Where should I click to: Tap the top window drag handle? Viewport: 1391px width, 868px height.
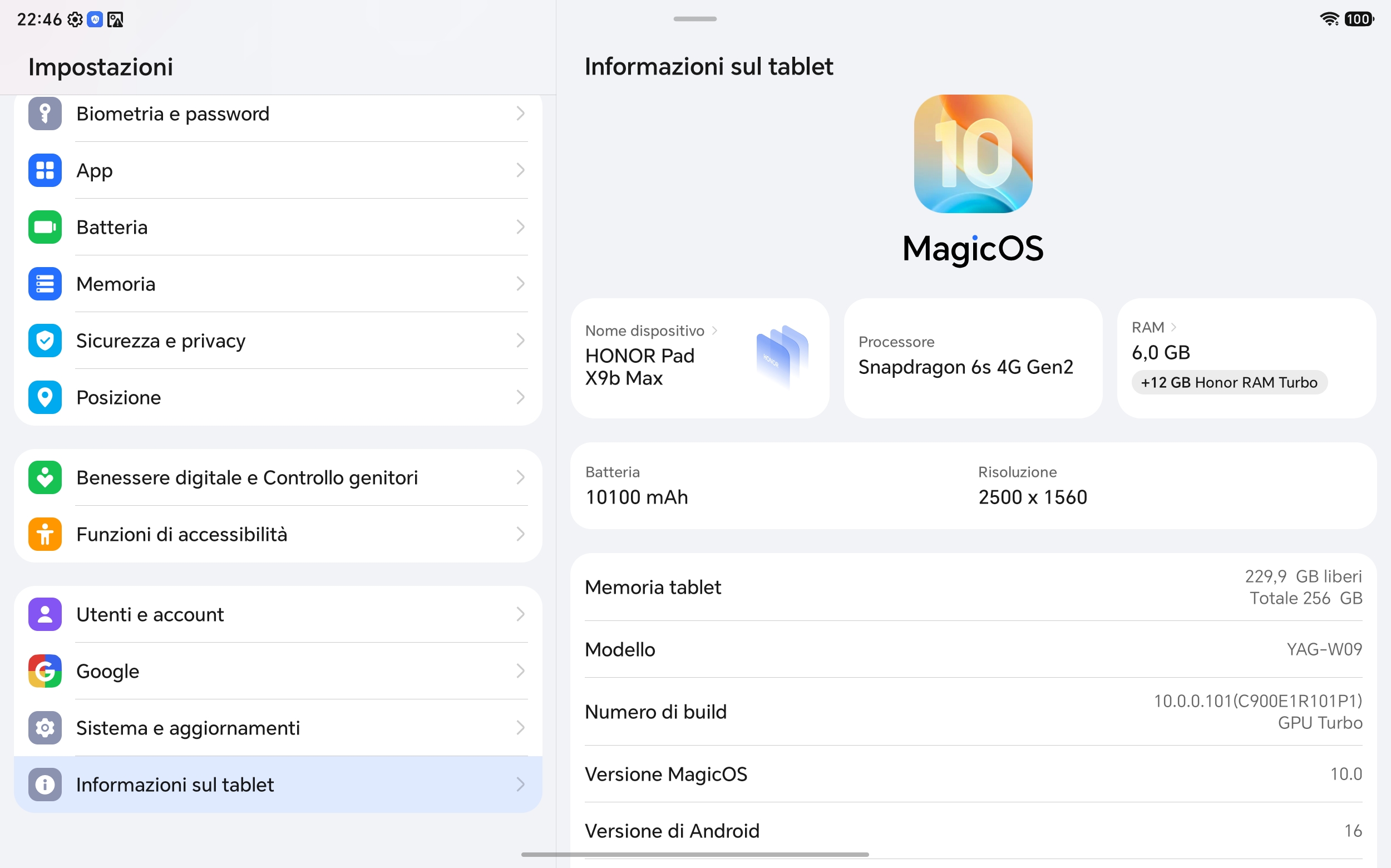[694, 19]
